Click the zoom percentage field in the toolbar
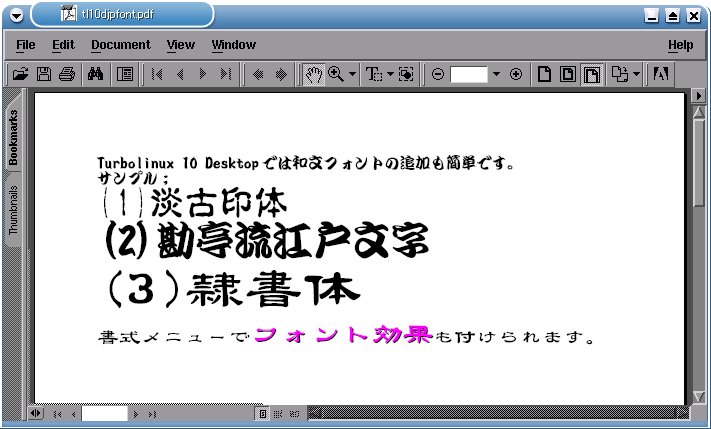This screenshot has height=429, width=711. pyautogui.click(x=469, y=74)
